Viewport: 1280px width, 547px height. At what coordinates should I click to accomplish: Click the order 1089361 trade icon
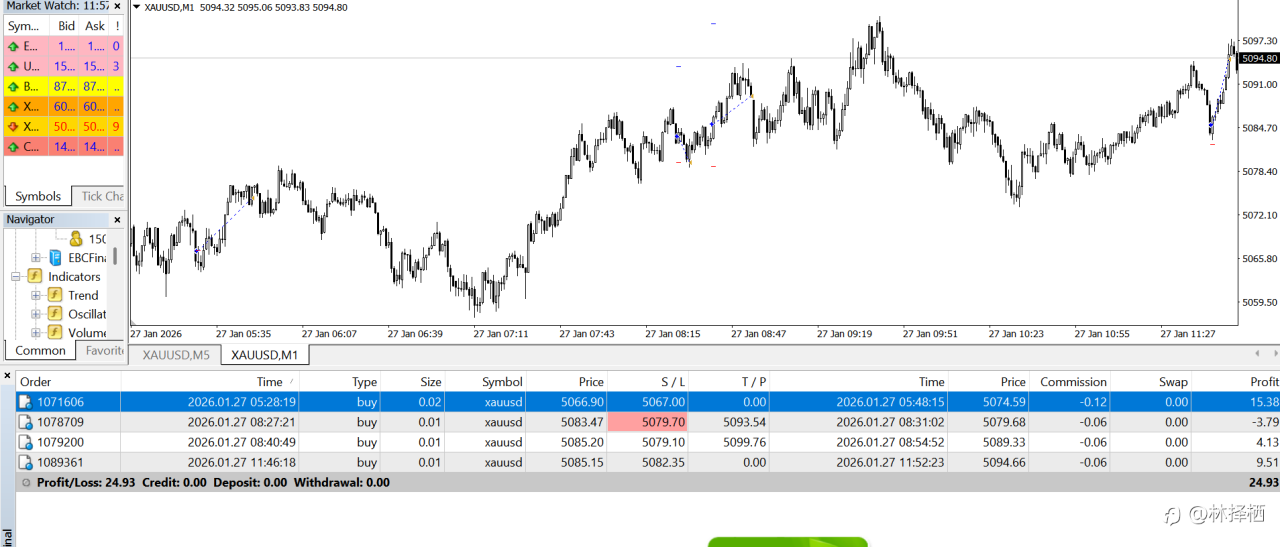pyautogui.click(x=26, y=462)
